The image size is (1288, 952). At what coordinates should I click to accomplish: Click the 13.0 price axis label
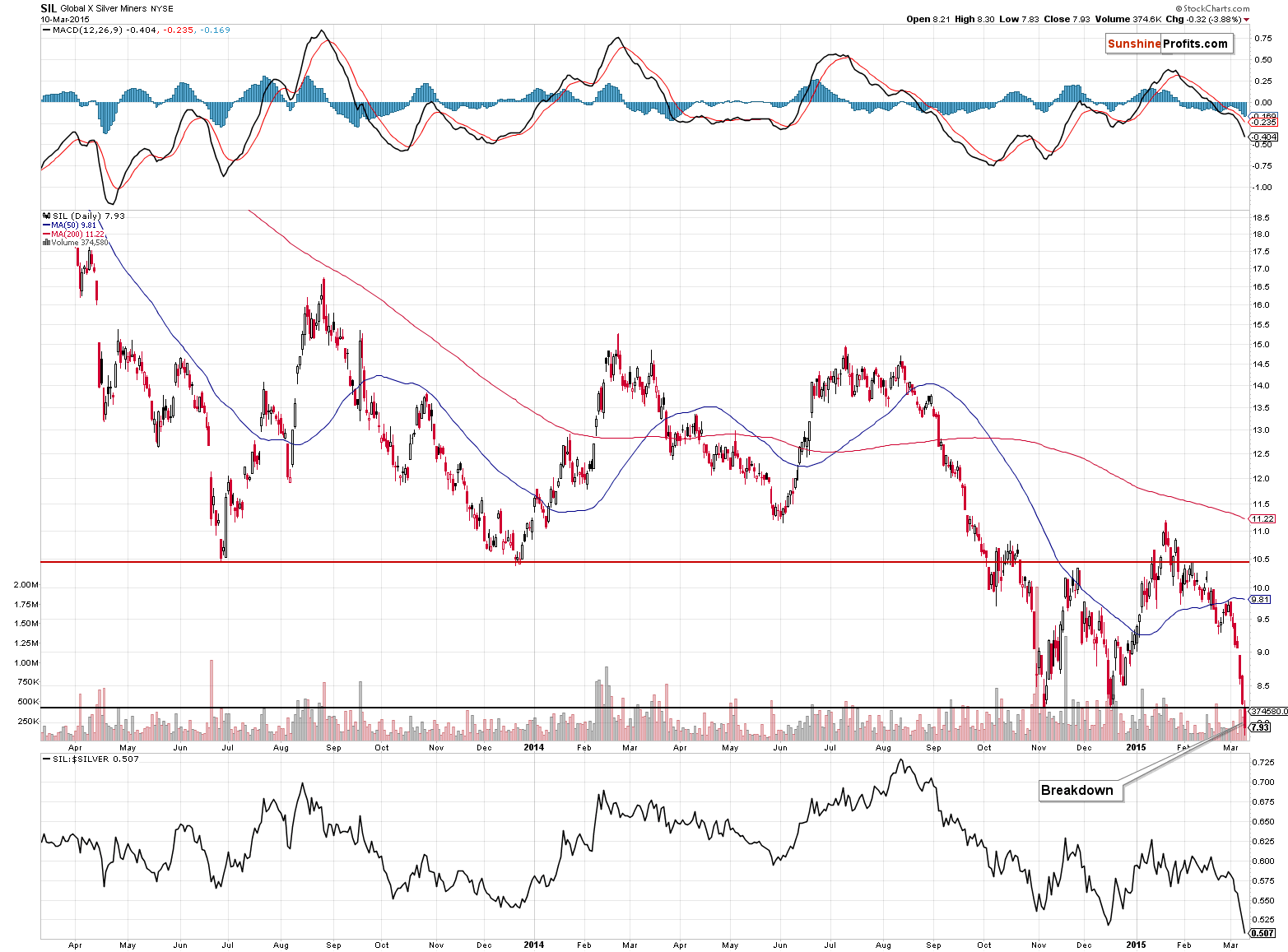(x=1261, y=430)
